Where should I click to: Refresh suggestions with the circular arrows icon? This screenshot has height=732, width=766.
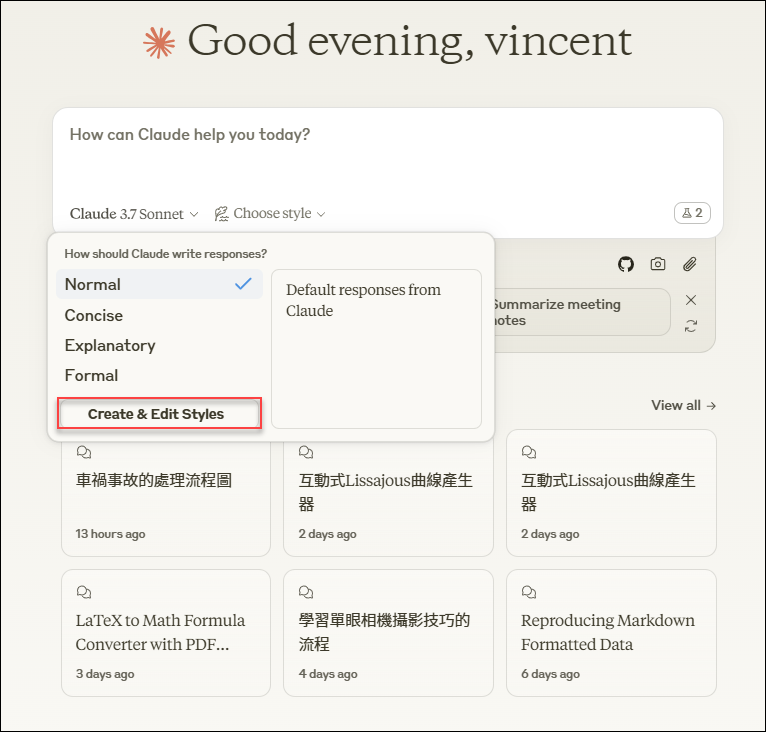pyautogui.click(x=691, y=326)
